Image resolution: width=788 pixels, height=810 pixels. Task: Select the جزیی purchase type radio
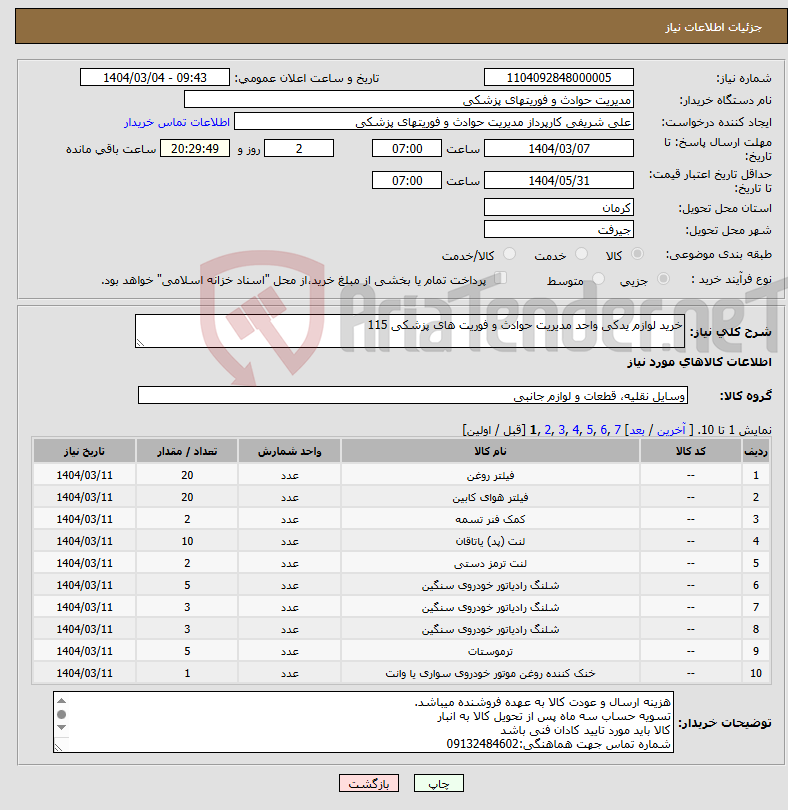click(663, 279)
